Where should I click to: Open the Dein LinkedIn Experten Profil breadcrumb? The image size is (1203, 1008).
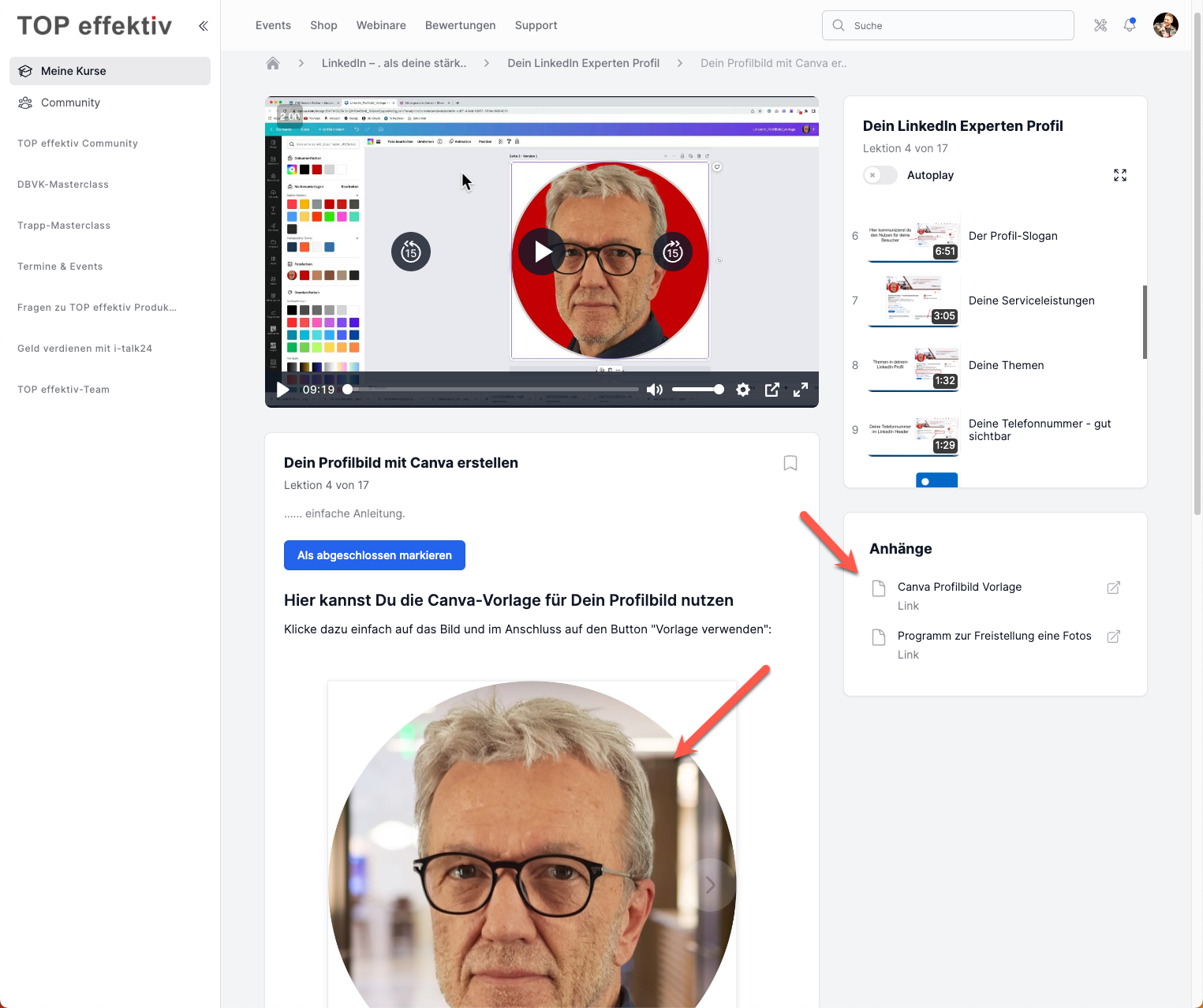[584, 63]
